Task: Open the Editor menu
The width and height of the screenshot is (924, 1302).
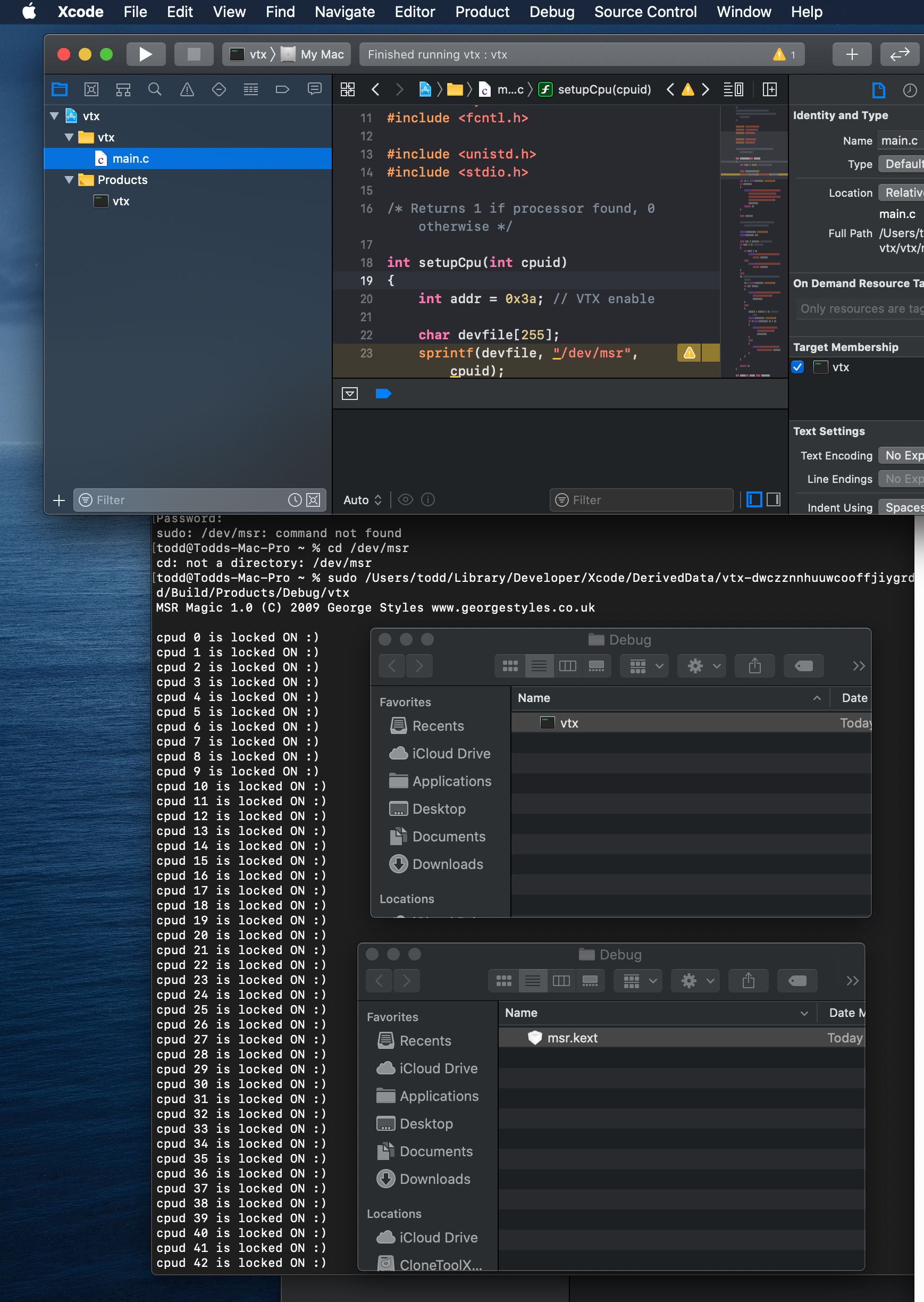Action: pos(415,11)
